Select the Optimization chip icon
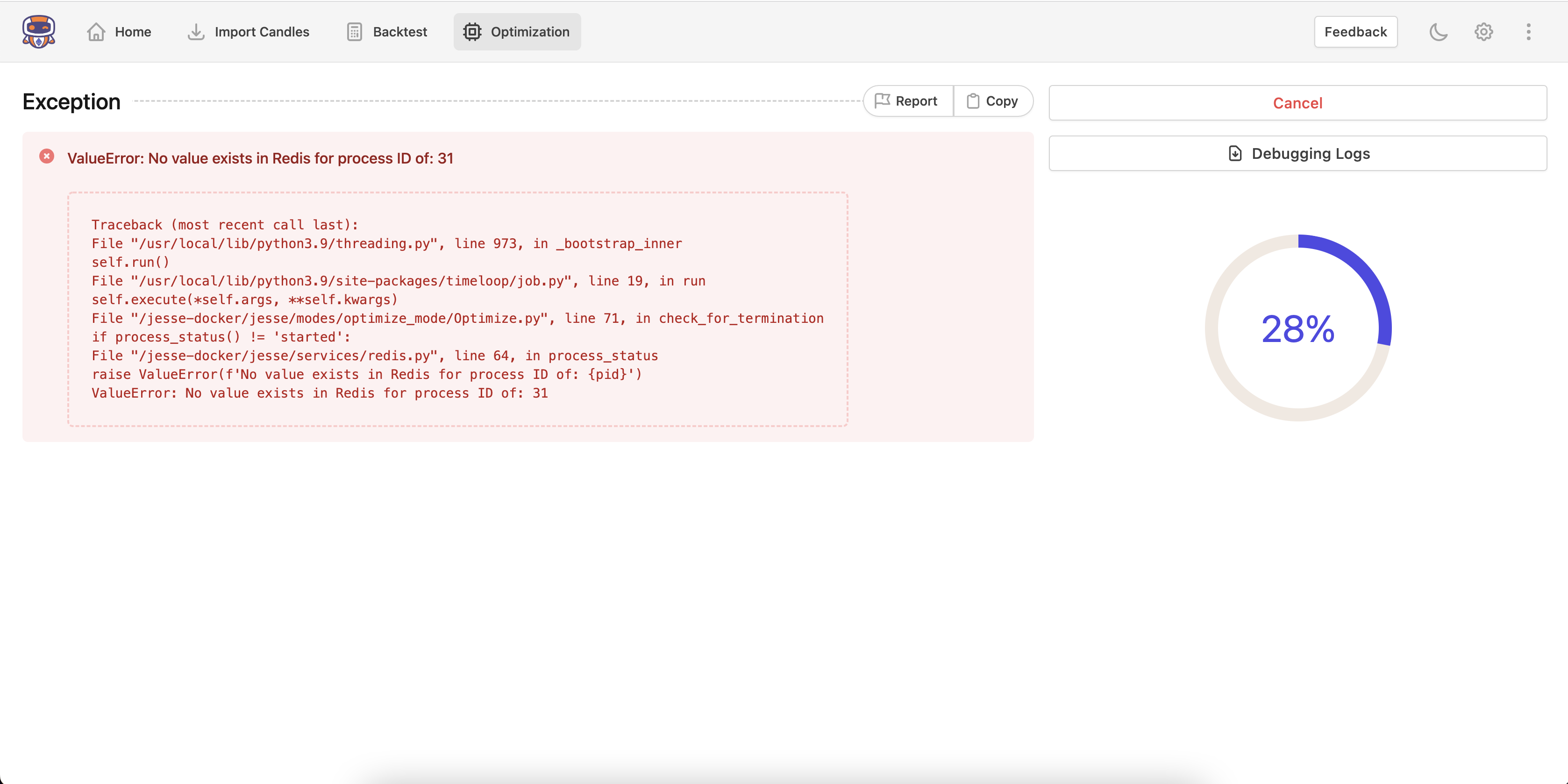 tap(472, 31)
